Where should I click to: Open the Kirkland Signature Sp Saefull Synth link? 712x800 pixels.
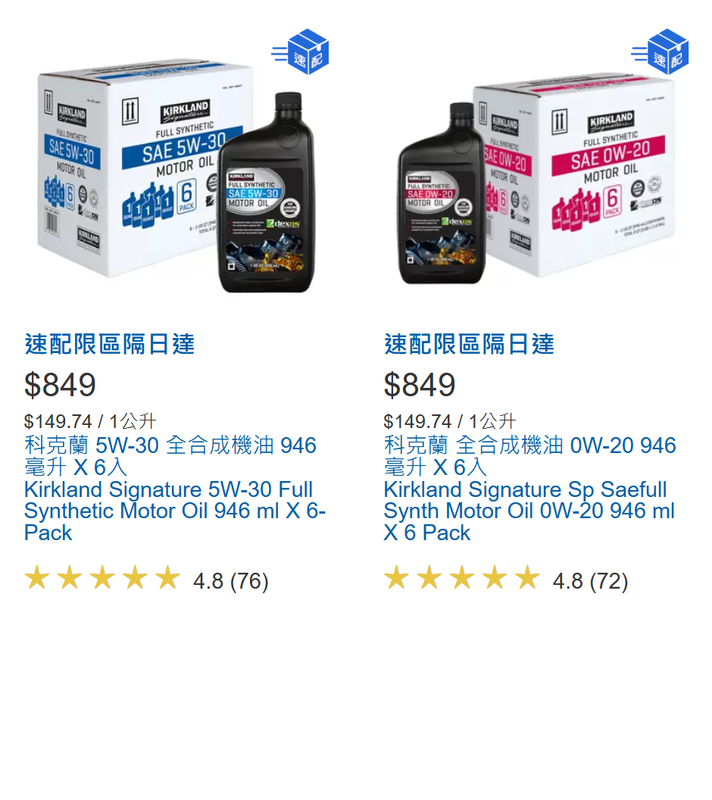tap(529, 511)
